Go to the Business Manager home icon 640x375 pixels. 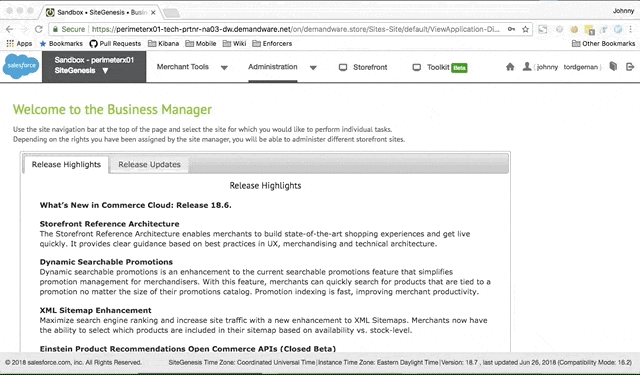(x=510, y=67)
